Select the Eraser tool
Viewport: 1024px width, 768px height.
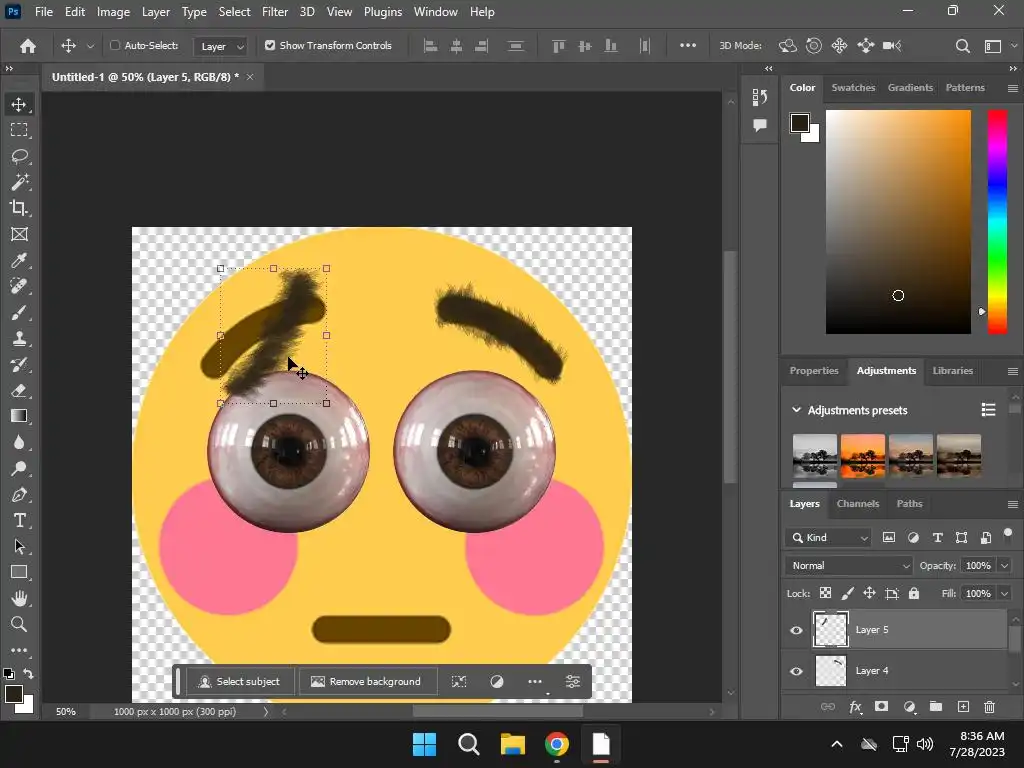pyautogui.click(x=19, y=391)
